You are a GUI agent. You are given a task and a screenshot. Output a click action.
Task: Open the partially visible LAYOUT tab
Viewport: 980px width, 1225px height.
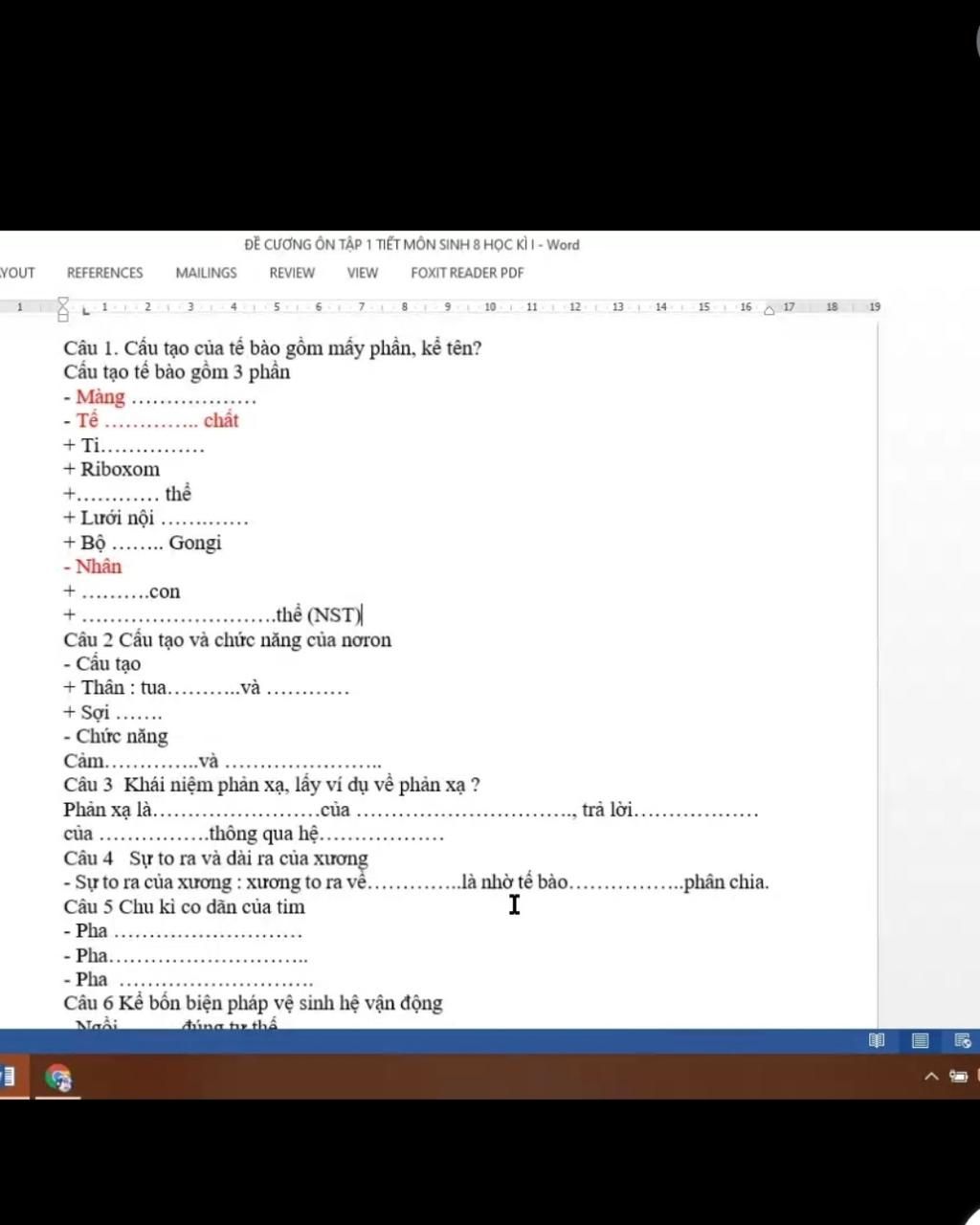pyautogui.click(x=17, y=273)
